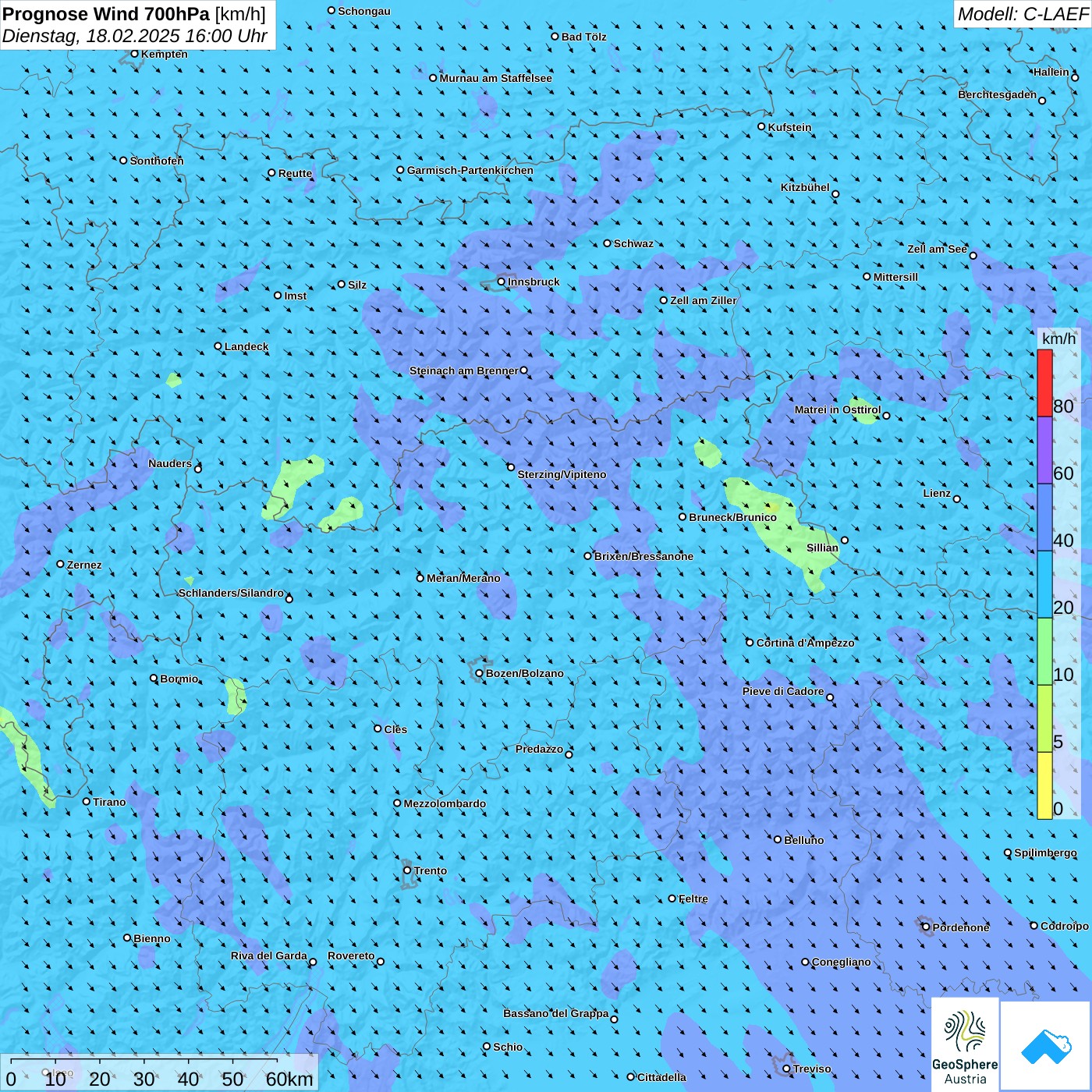Image resolution: width=1092 pixels, height=1092 pixels.
Task: Click the green 10-20 km/h legend band
Action: click(x=1044, y=652)
